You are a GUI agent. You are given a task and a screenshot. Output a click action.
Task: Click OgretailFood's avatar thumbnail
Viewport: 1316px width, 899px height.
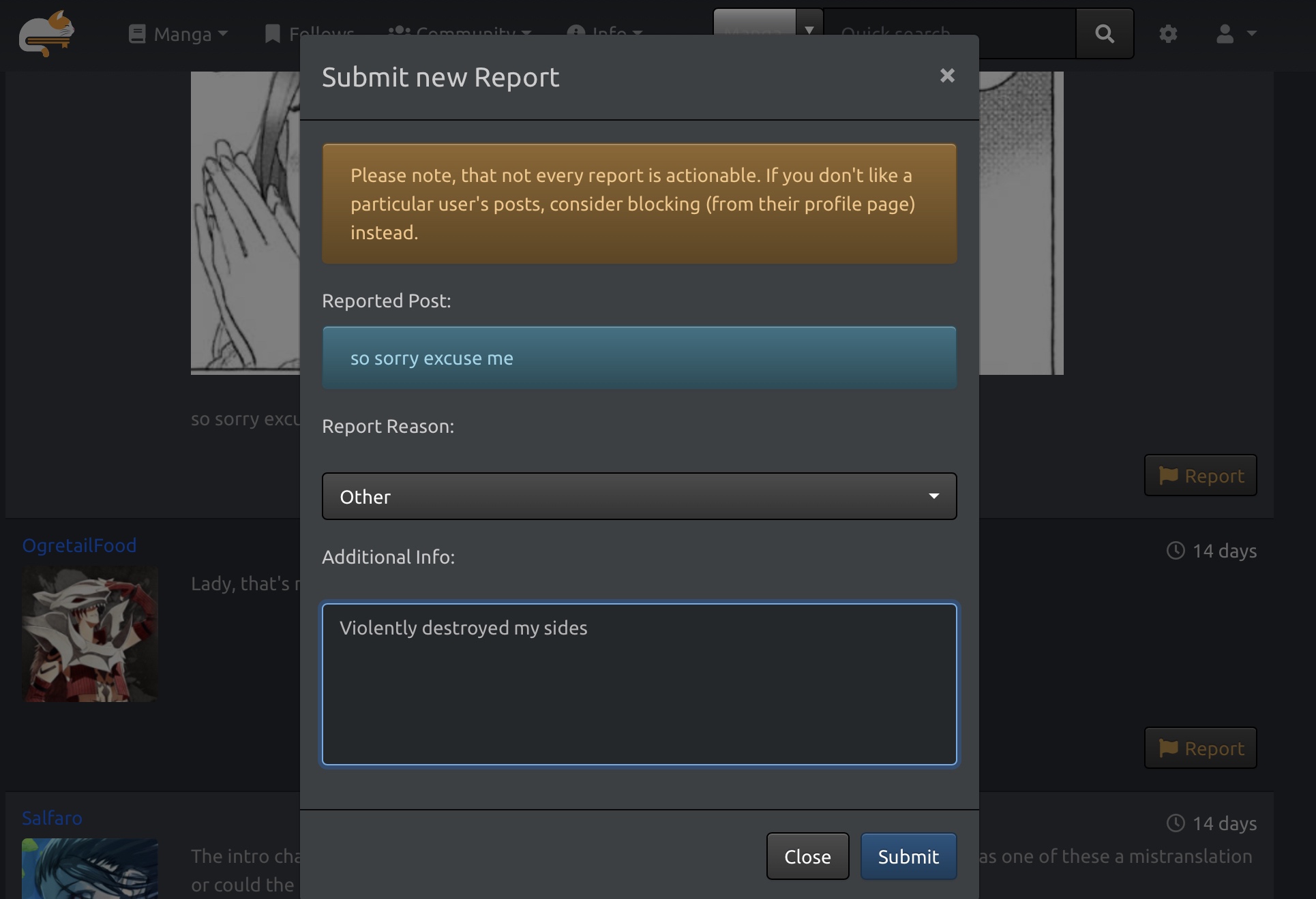(x=90, y=634)
